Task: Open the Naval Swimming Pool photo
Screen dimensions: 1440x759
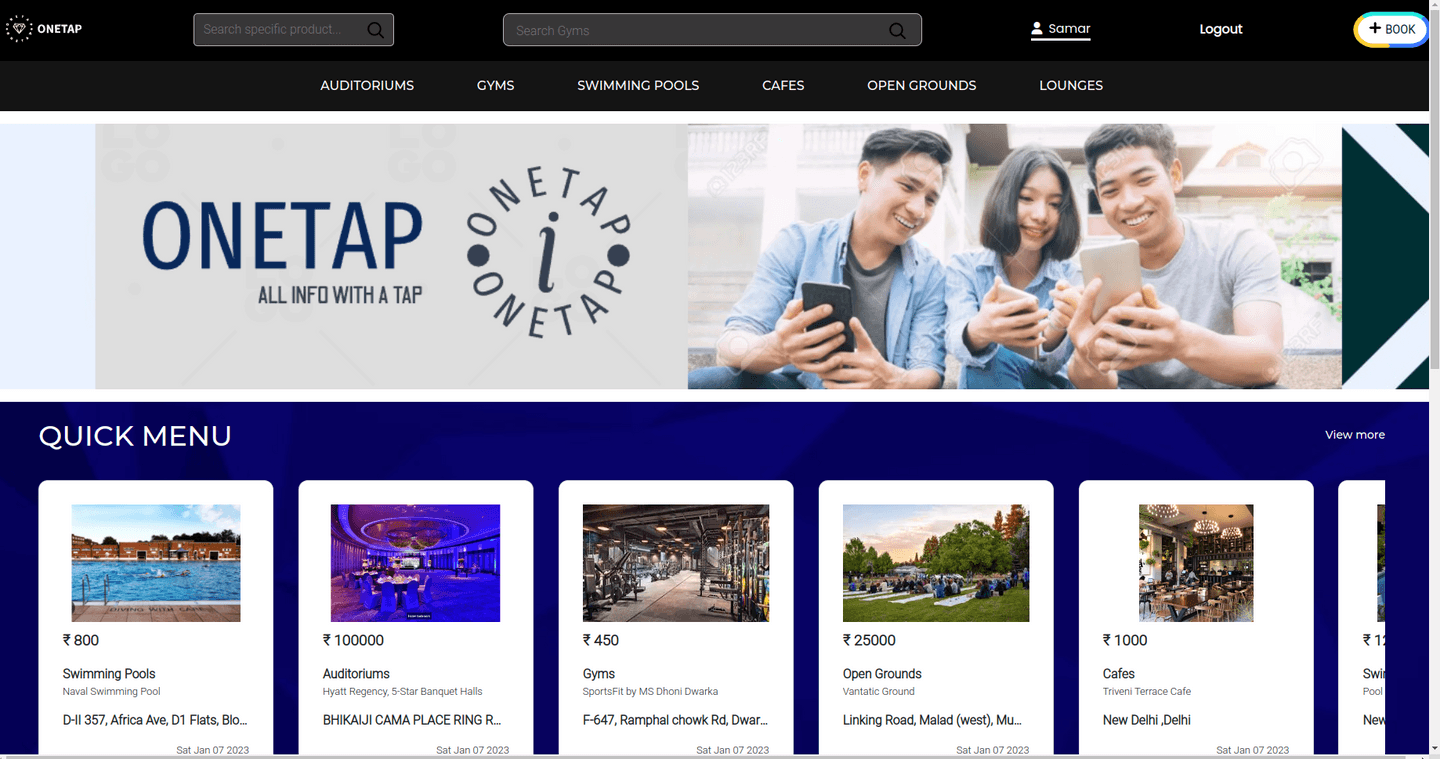Action: (156, 563)
